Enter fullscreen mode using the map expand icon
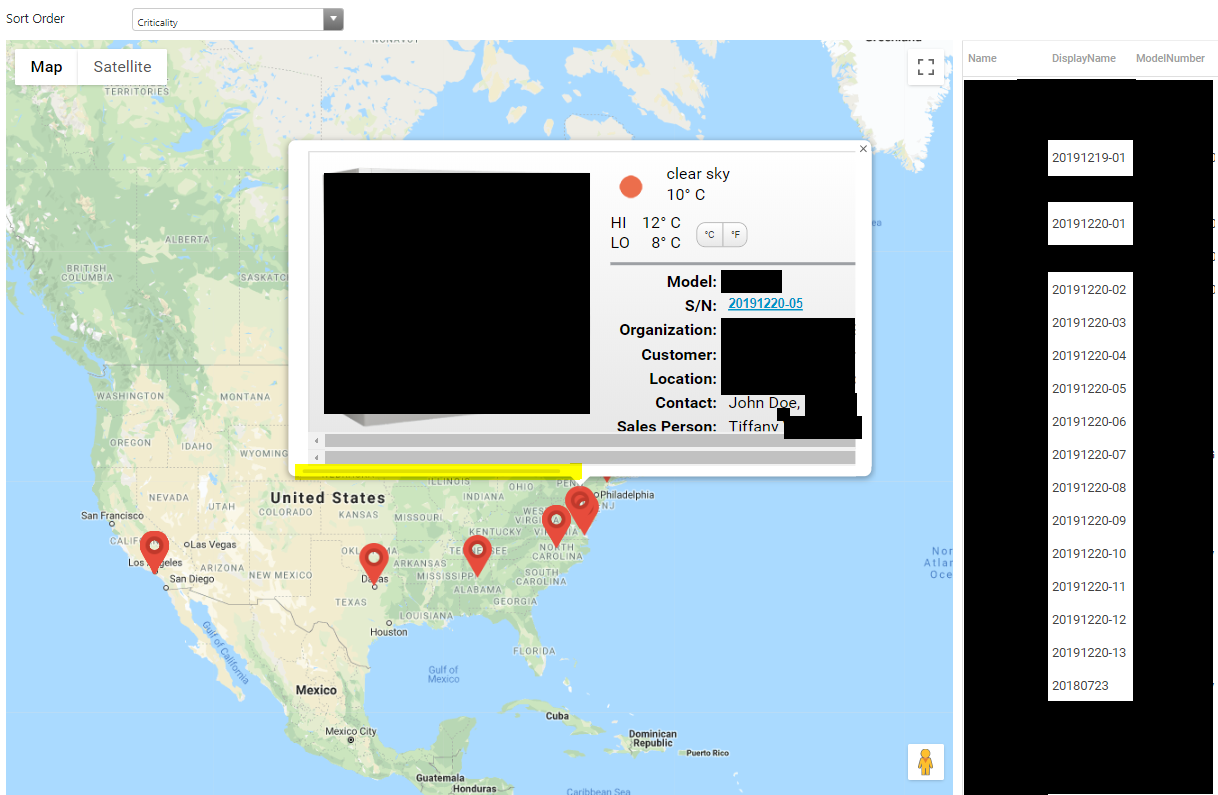This screenshot has width=1218, height=795. (925, 67)
